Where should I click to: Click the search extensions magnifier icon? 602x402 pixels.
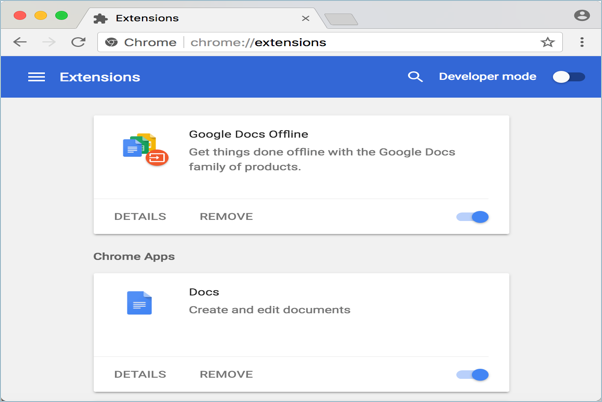click(415, 77)
